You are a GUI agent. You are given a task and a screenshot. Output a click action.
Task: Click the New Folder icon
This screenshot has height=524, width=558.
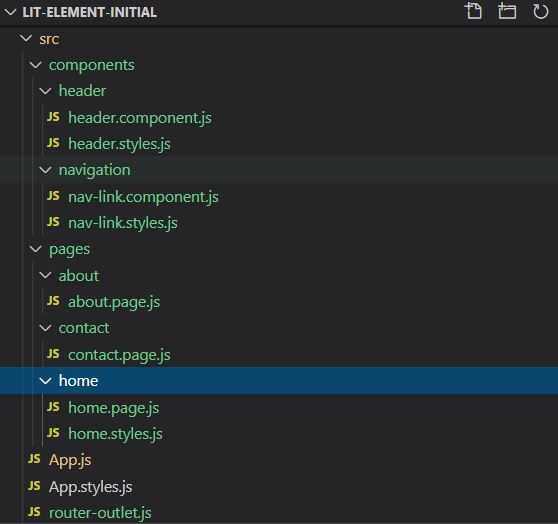507,11
